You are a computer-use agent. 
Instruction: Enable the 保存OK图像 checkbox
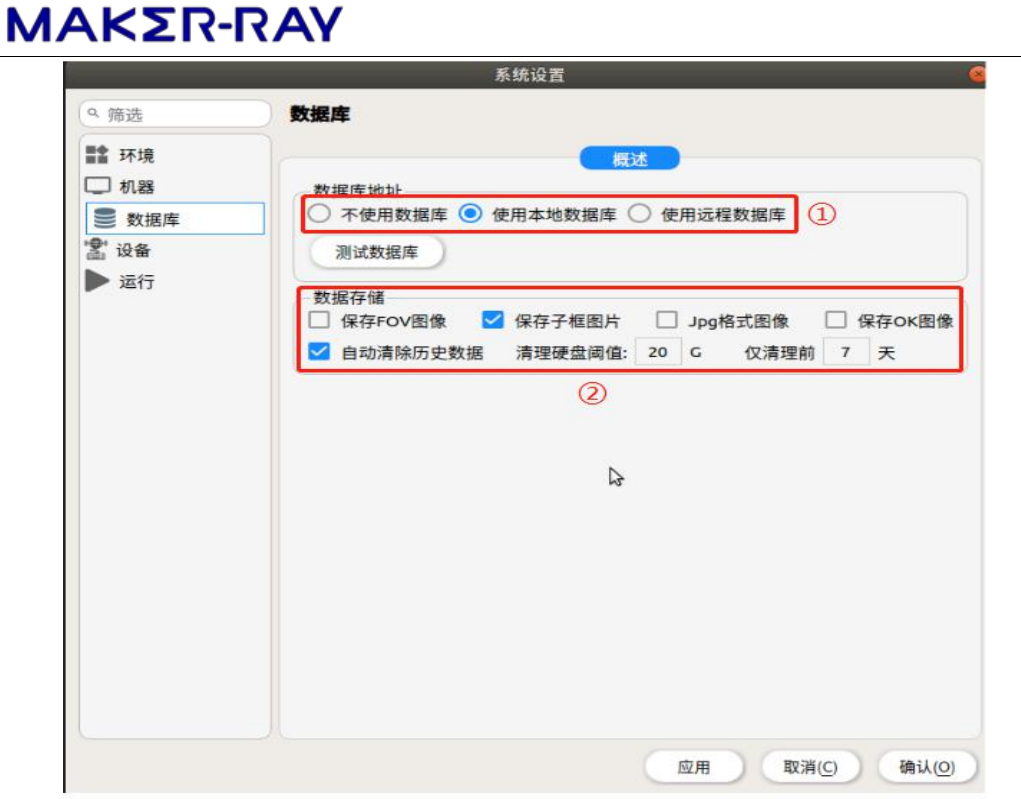[835, 320]
